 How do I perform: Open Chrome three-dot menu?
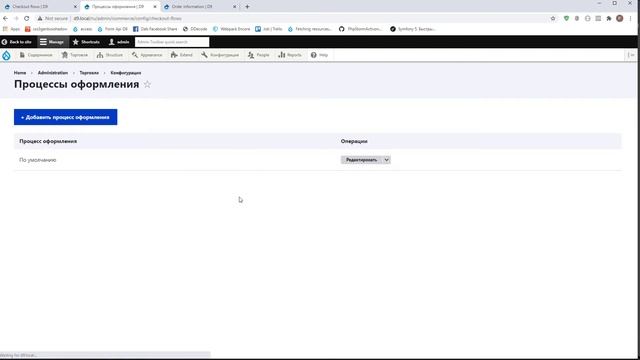coord(631,18)
